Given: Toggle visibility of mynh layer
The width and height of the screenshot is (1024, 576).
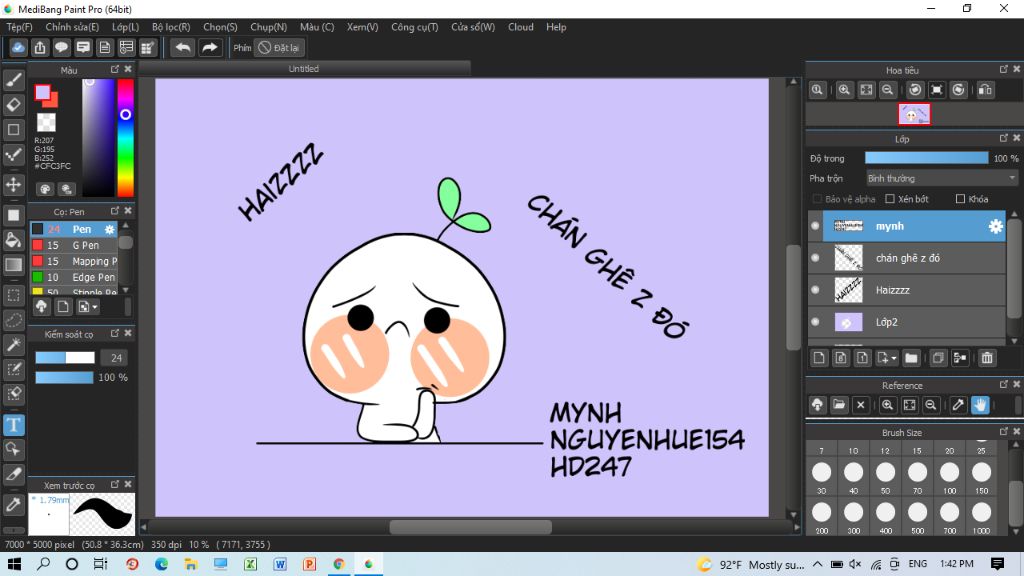Looking at the screenshot, I should point(815,226).
